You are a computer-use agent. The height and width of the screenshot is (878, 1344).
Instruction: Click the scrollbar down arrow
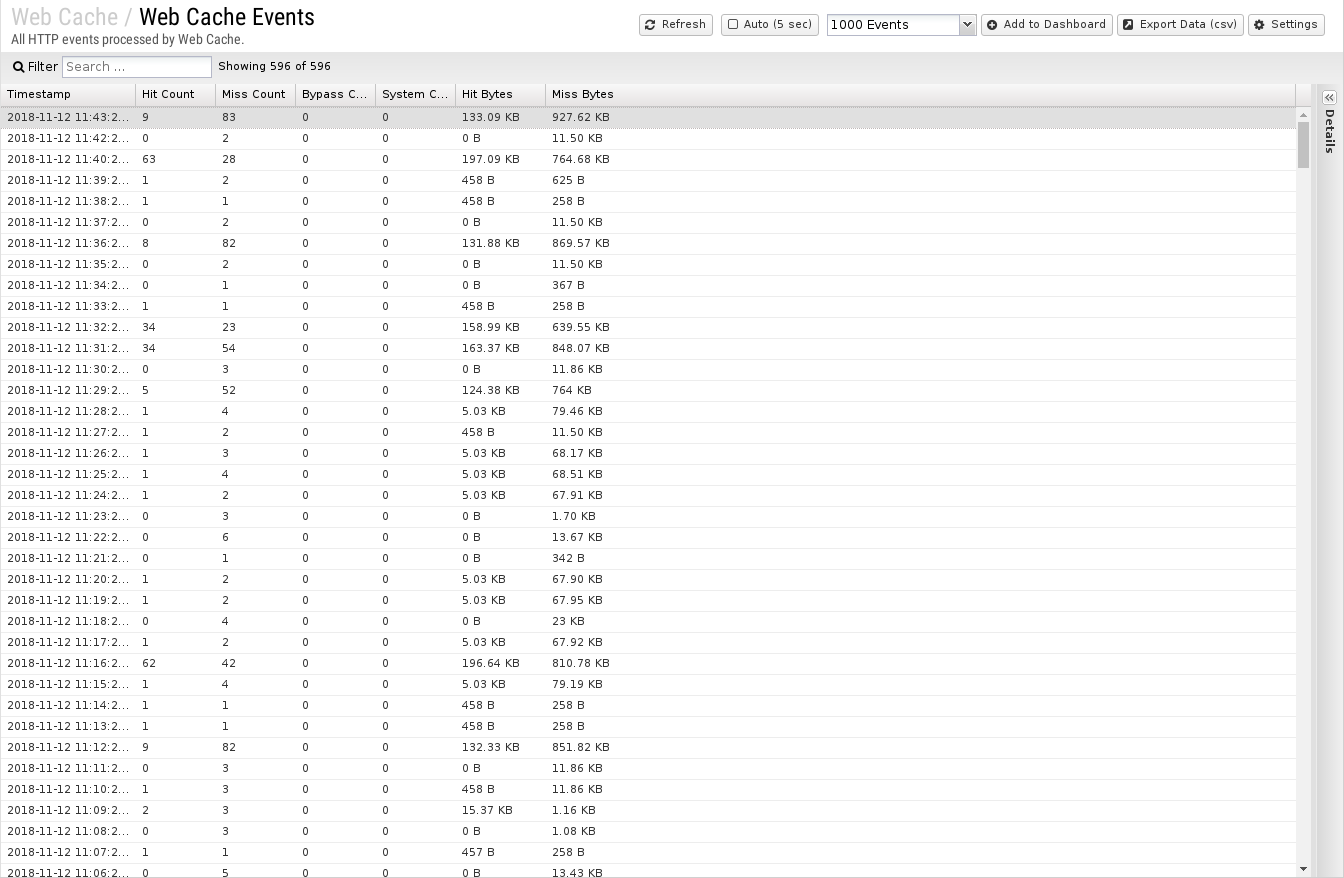[1303, 869]
